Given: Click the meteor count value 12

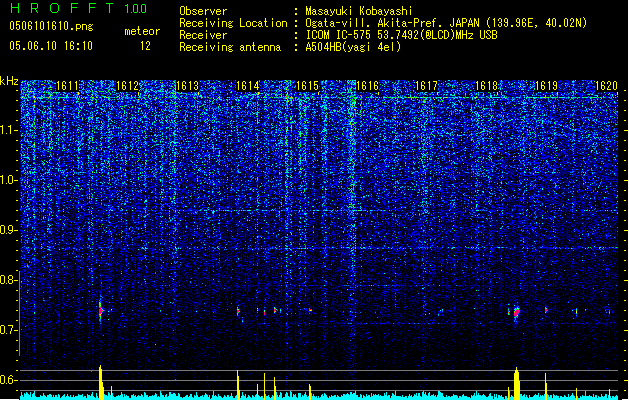Looking at the screenshot, I should pos(145,46).
